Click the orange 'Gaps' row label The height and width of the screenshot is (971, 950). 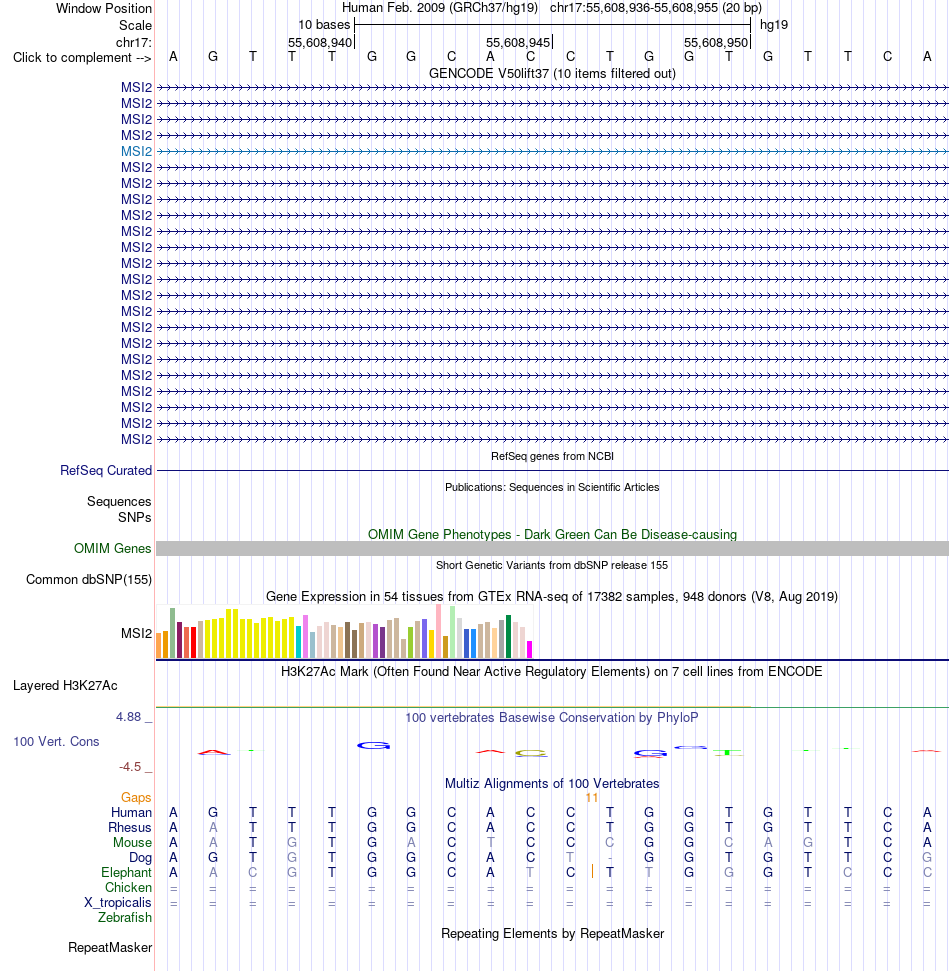click(x=136, y=798)
